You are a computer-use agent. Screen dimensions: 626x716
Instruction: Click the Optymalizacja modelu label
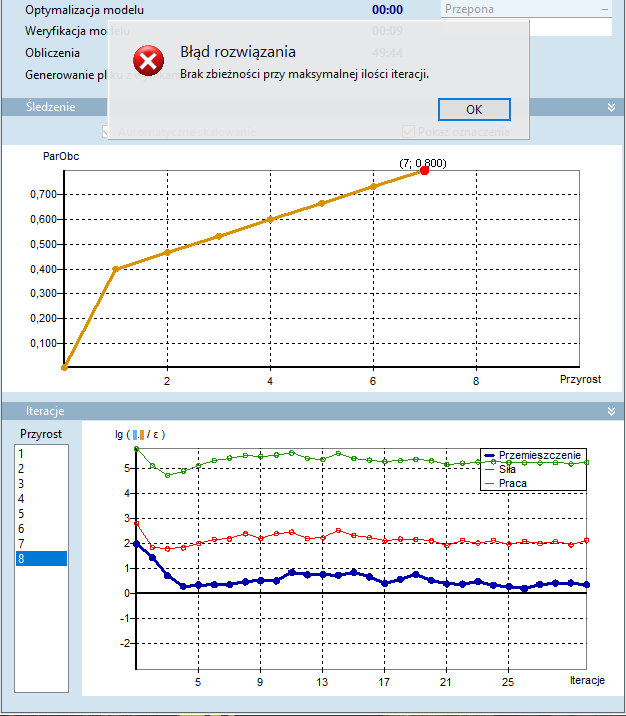84,10
